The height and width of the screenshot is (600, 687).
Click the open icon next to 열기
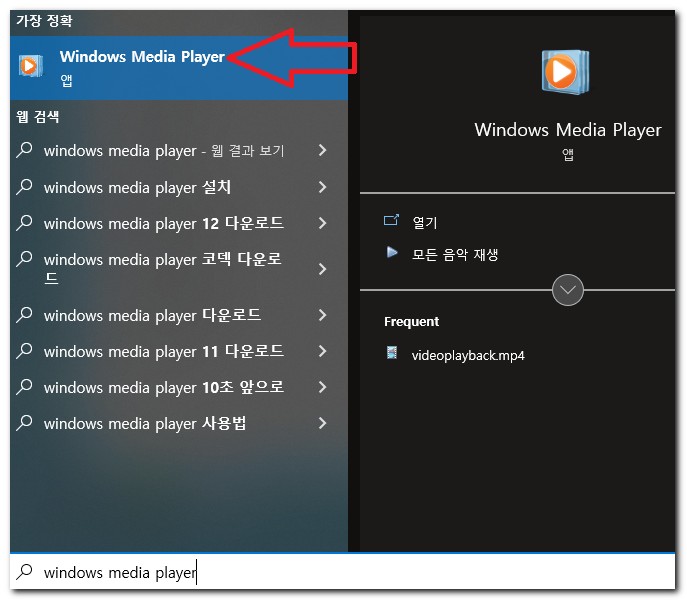coord(392,221)
